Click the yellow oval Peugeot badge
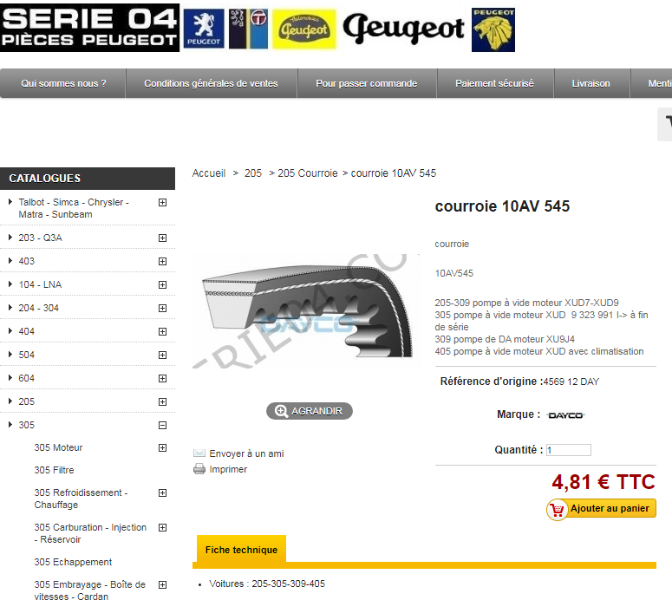Viewport: 672px width, 600px height. [304, 29]
